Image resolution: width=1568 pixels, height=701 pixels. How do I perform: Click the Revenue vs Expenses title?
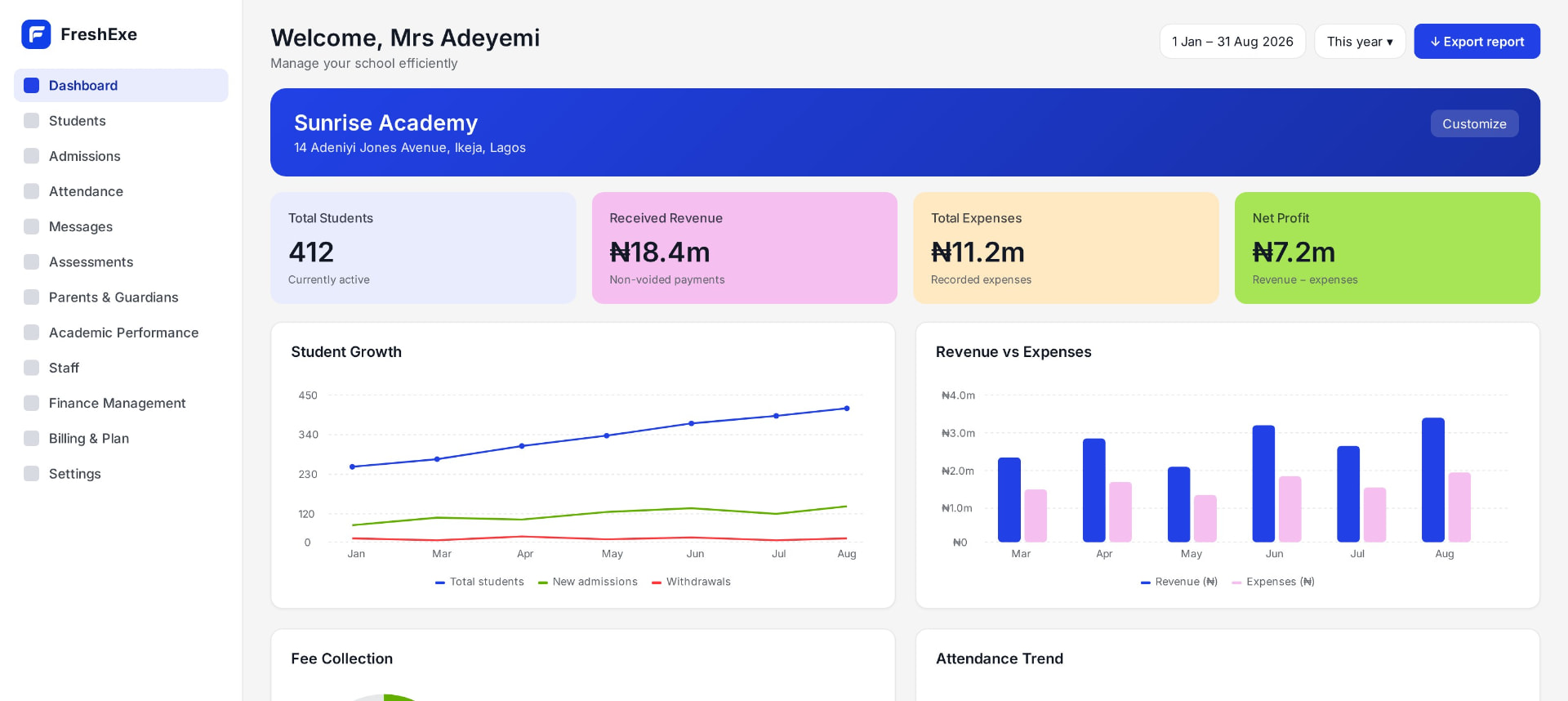tap(1013, 352)
